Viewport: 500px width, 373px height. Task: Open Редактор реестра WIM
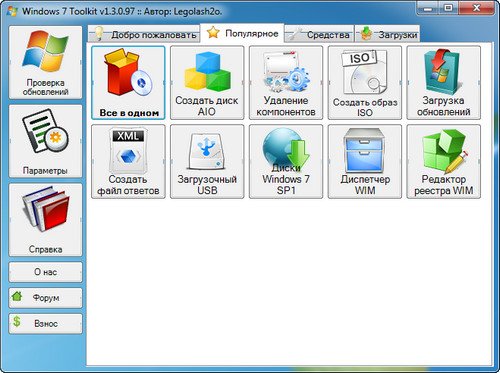(444, 162)
